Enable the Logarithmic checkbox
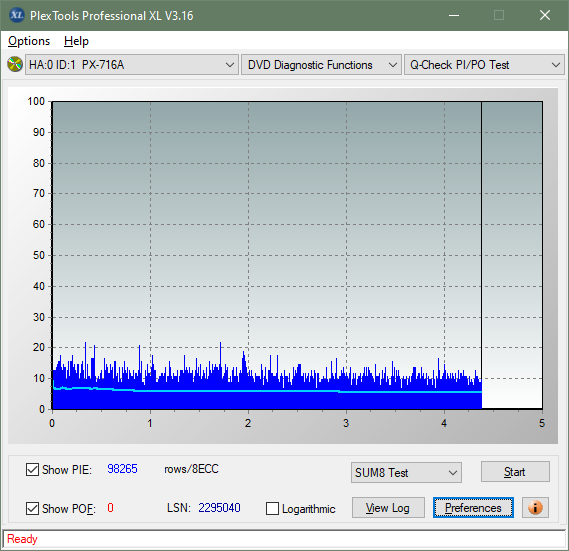 click(x=272, y=509)
